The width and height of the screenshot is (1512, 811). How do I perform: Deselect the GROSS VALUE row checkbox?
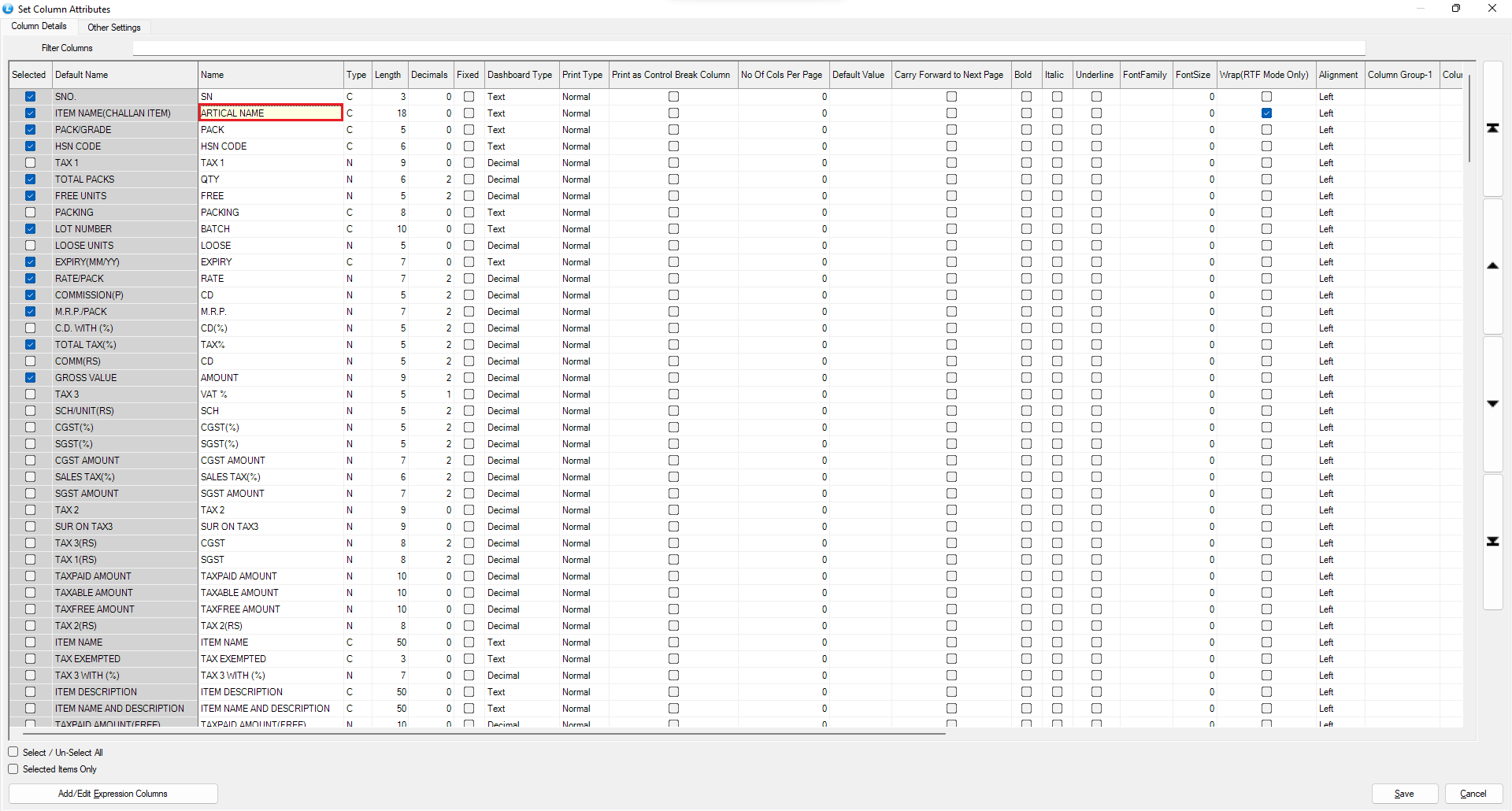tap(30, 378)
